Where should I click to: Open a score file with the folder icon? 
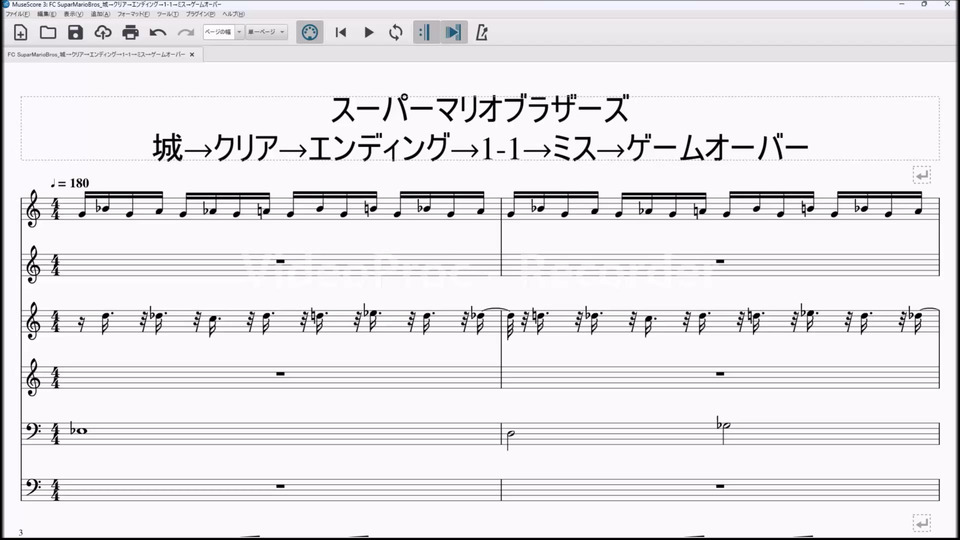click(x=48, y=32)
